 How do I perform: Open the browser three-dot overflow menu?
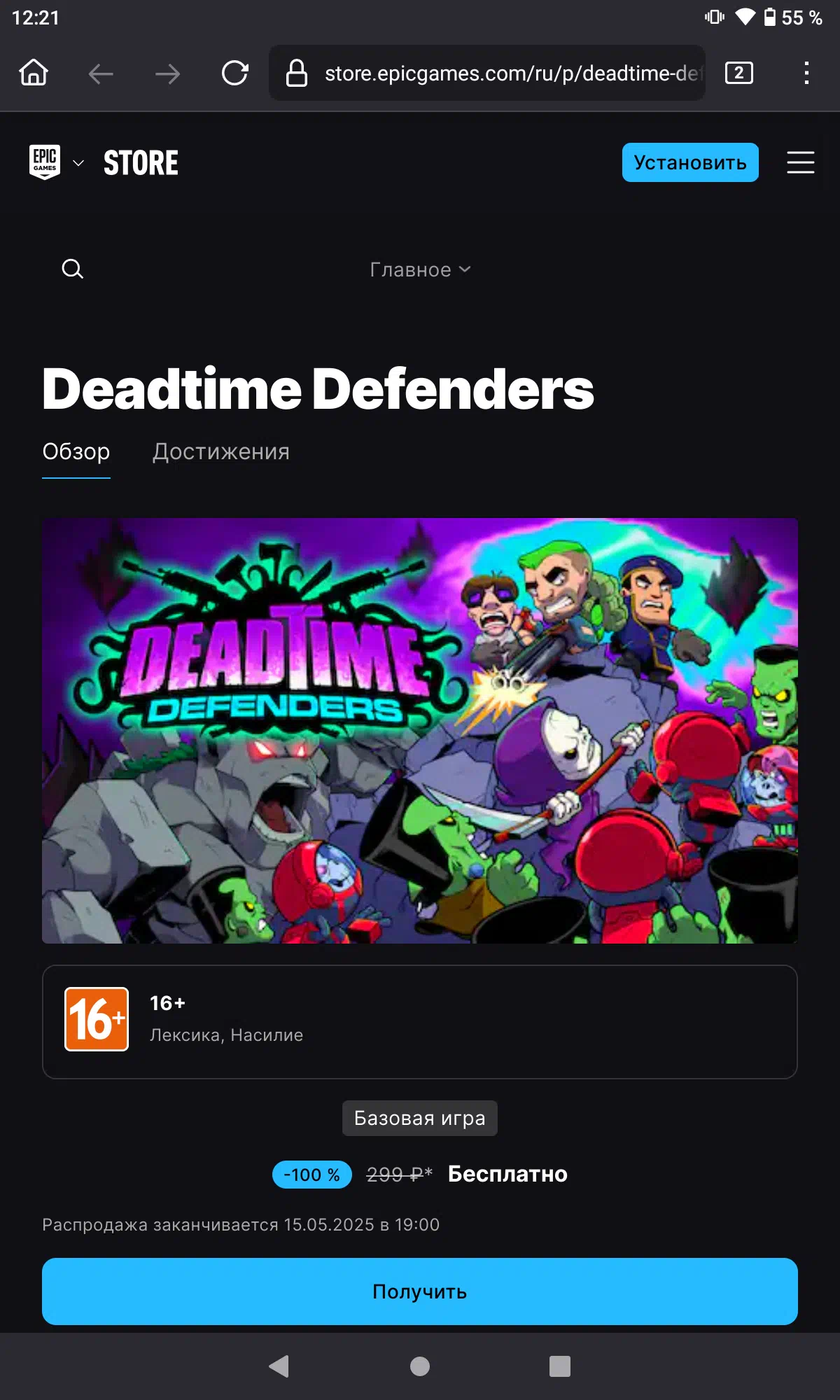click(x=806, y=73)
